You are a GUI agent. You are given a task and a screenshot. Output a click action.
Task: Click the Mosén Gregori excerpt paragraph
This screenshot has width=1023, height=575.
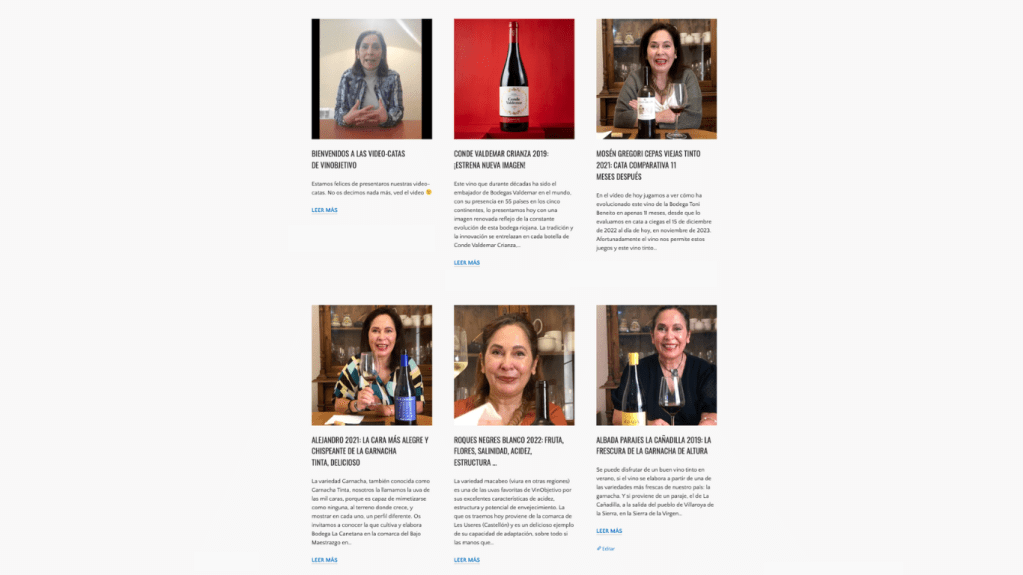tap(654, 222)
